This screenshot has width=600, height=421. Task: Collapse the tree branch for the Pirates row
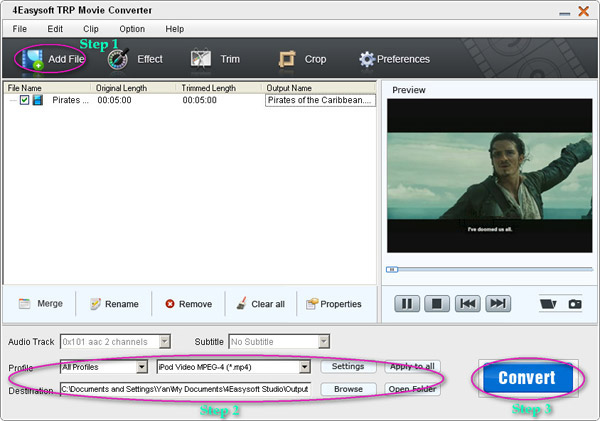13,100
